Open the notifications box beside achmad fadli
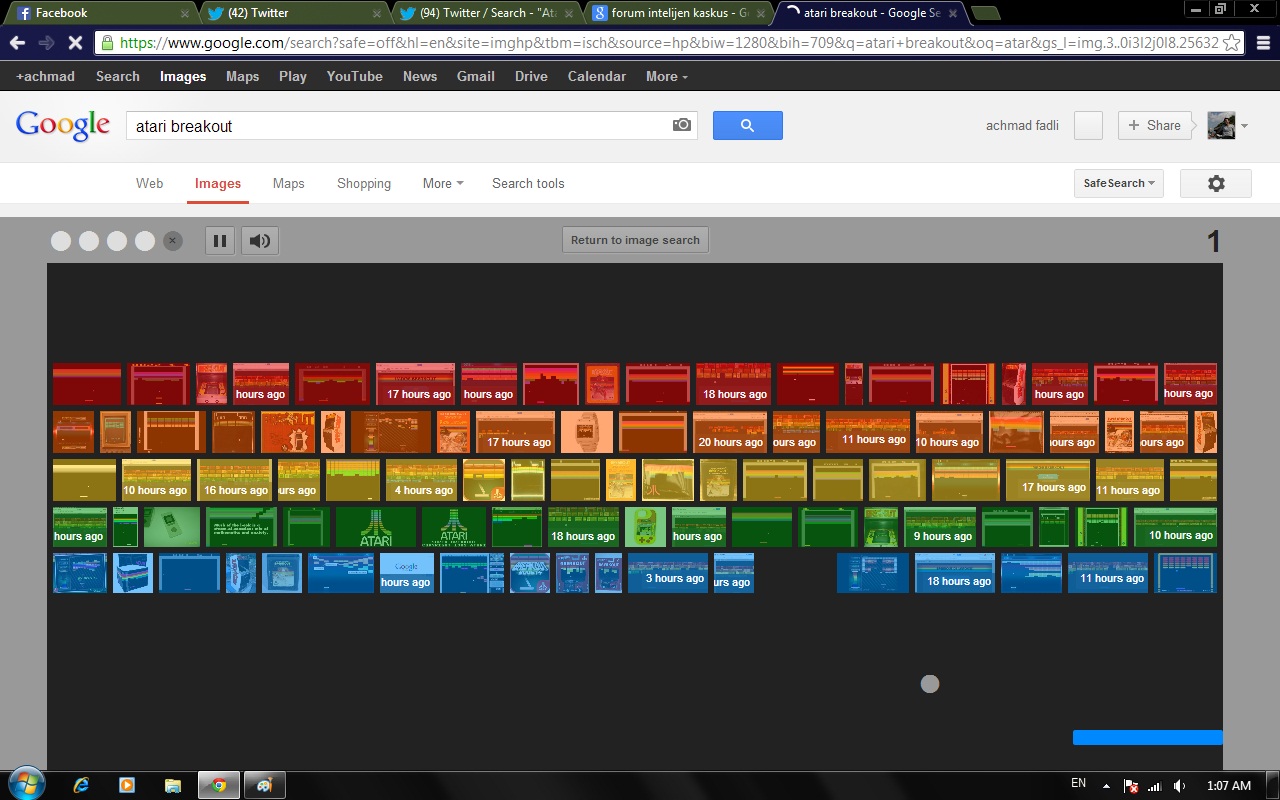 point(1088,125)
